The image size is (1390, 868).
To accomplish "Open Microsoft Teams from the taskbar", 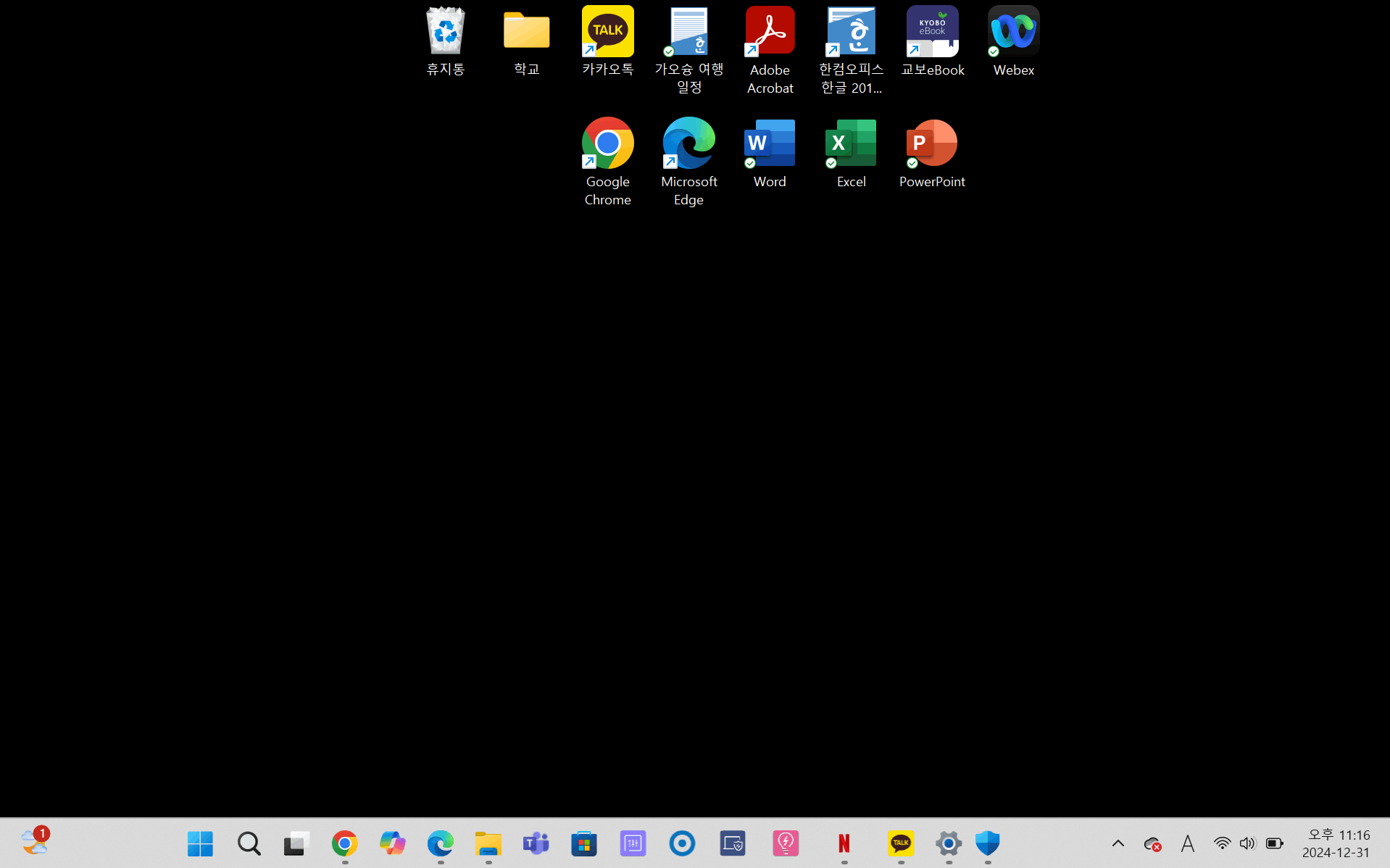I will (536, 843).
